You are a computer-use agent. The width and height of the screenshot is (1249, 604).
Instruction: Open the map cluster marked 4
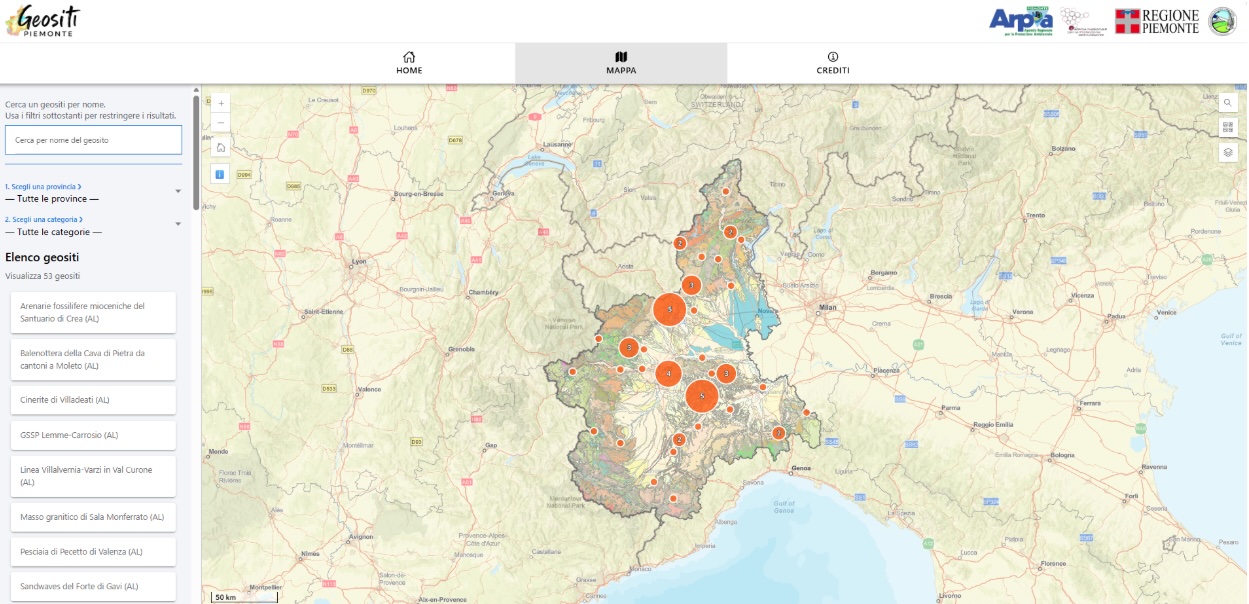[x=669, y=374]
